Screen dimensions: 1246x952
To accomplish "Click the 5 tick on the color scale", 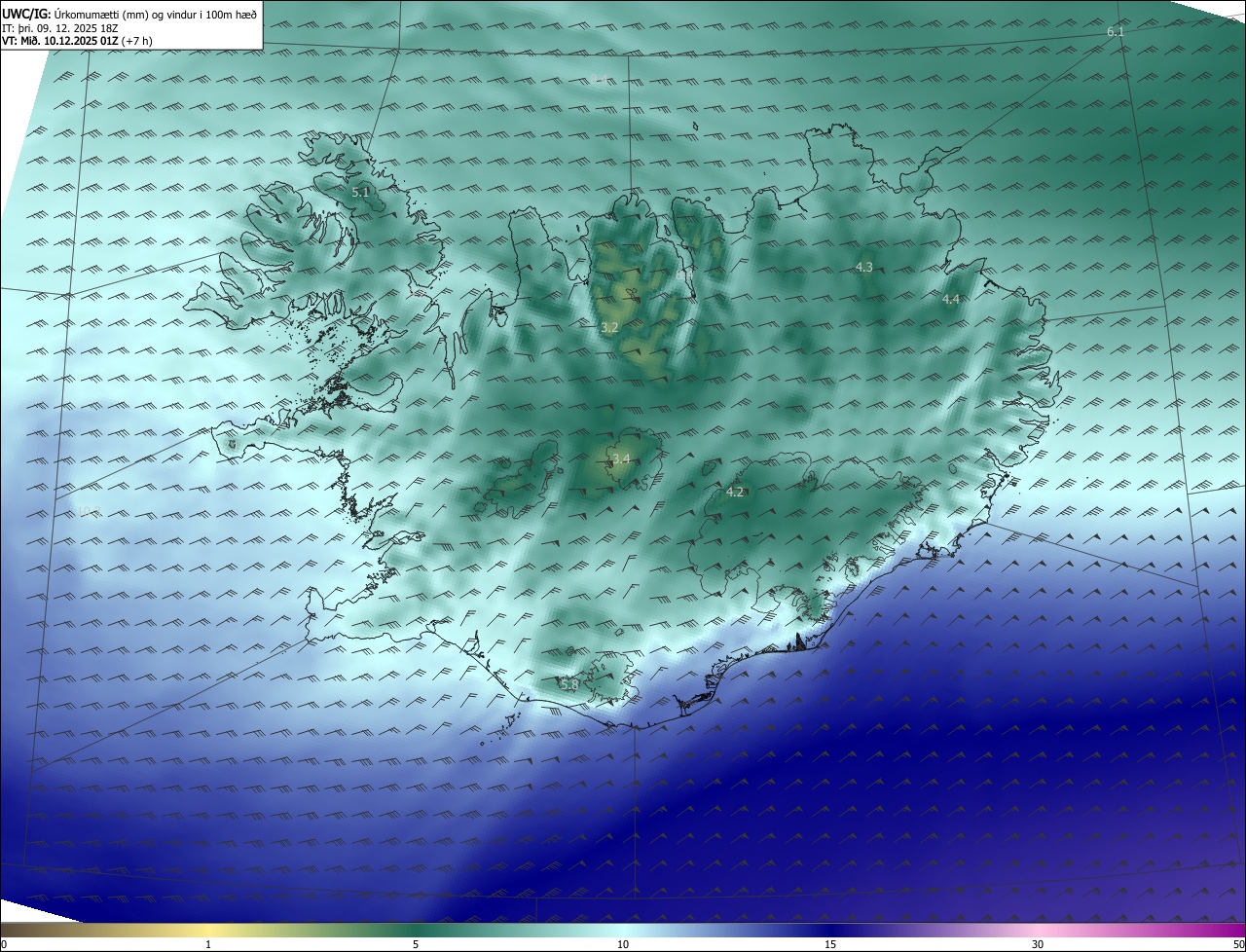I will (x=416, y=944).
